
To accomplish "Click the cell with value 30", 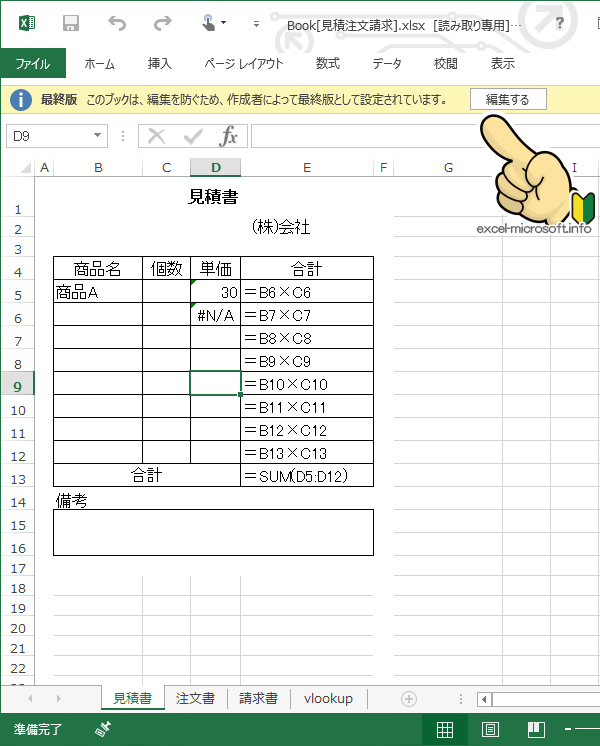I will 216,292.
